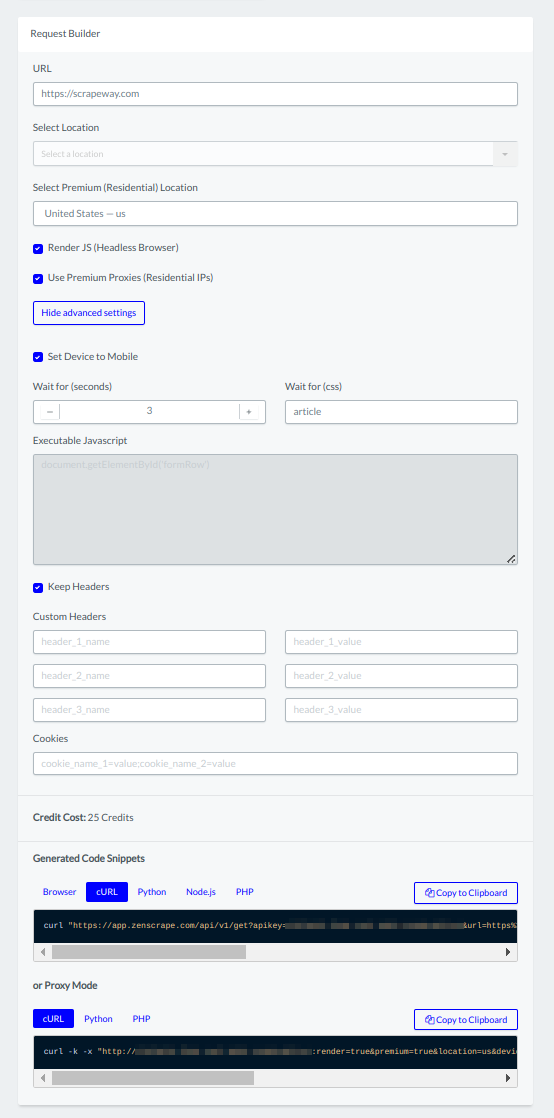Toggle the Keep Headers checkbox
This screenshot has height=1118, width=554.
coord(39,588)
